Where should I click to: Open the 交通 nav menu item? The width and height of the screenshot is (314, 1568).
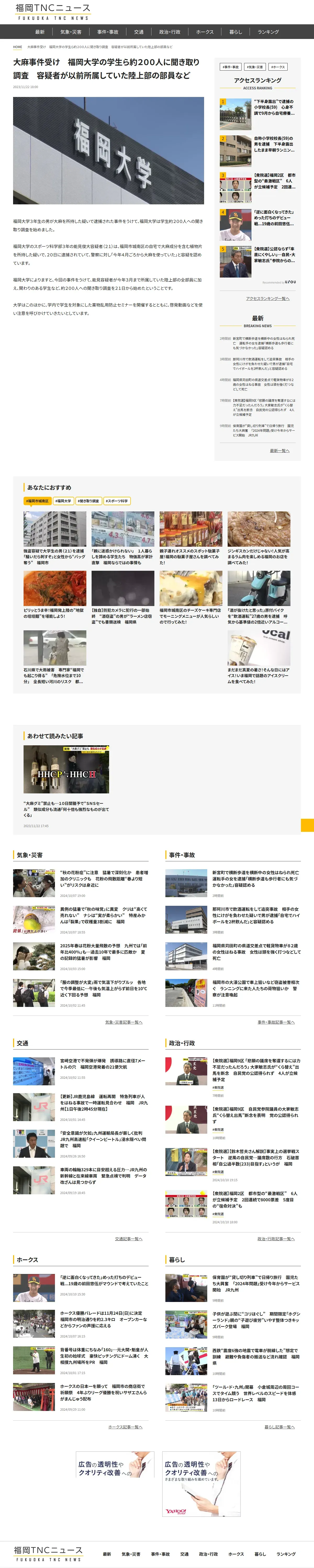point(139,32)
